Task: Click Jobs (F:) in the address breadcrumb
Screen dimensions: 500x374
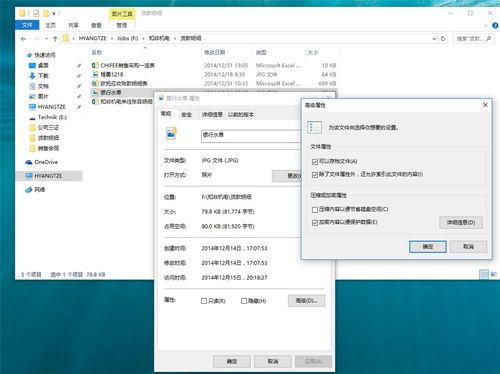Action: pyautogui.click(x=127, y=38)
